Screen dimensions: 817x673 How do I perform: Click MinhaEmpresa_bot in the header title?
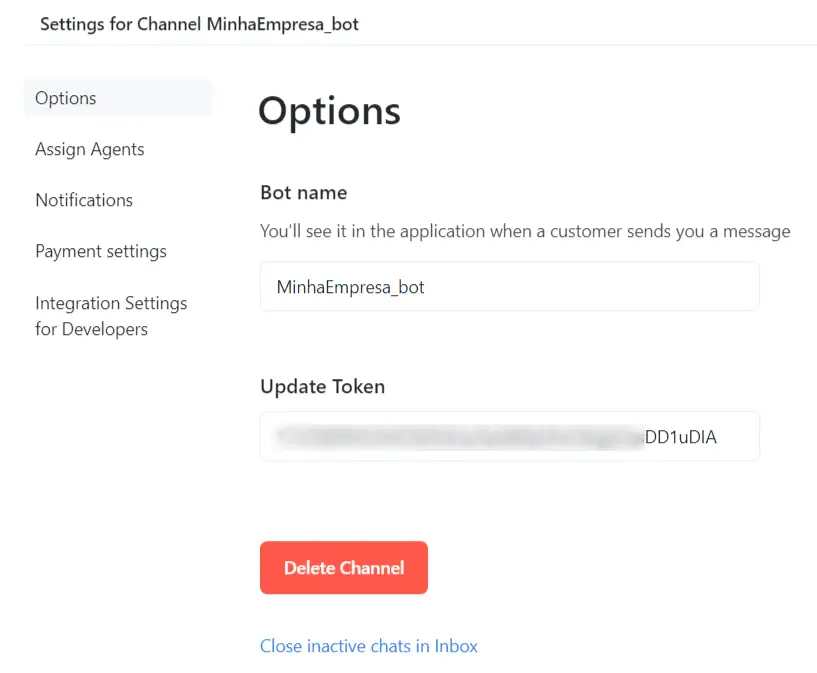(x=283, y=24)
